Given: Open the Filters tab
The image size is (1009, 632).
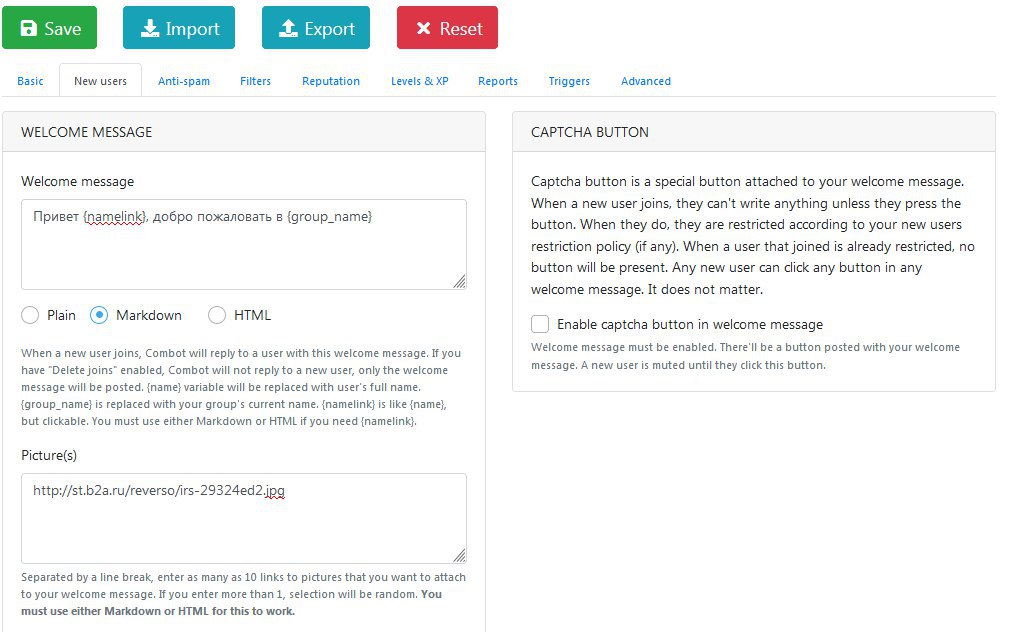Looking at the screenshot, I should coord(255,81).
